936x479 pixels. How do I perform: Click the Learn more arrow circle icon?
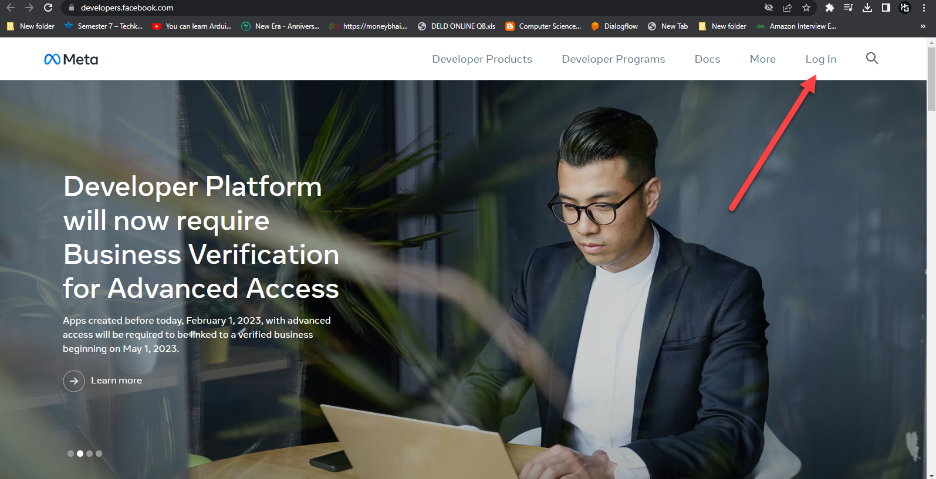[x=74, y=381]
